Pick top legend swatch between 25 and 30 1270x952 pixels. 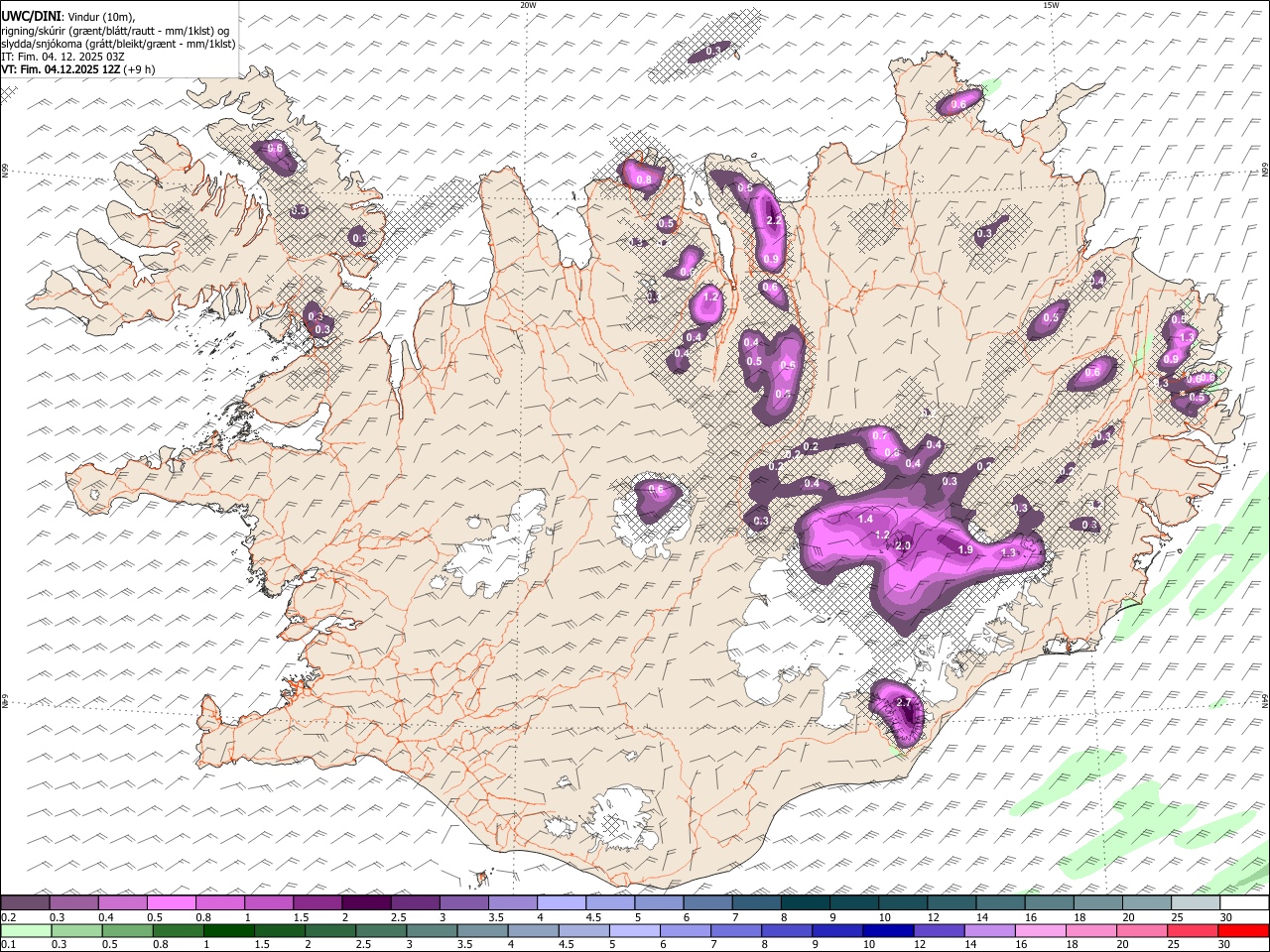pos(1196,902)
